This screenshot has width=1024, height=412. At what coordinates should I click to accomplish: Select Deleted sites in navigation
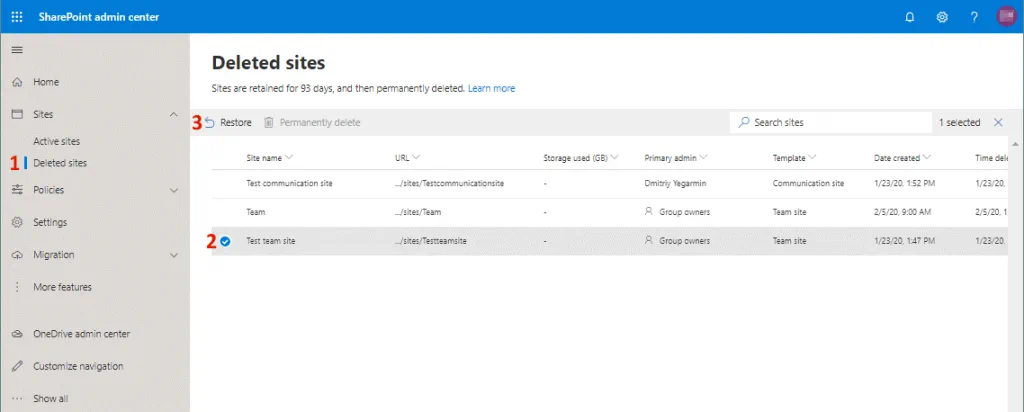pyautogui.click(x=60, y=163)
